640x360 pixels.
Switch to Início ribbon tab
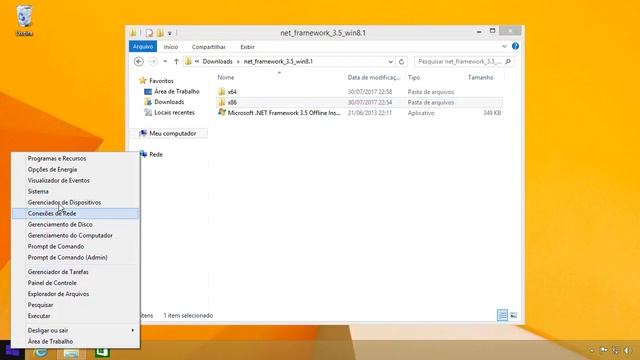[171, 47]
